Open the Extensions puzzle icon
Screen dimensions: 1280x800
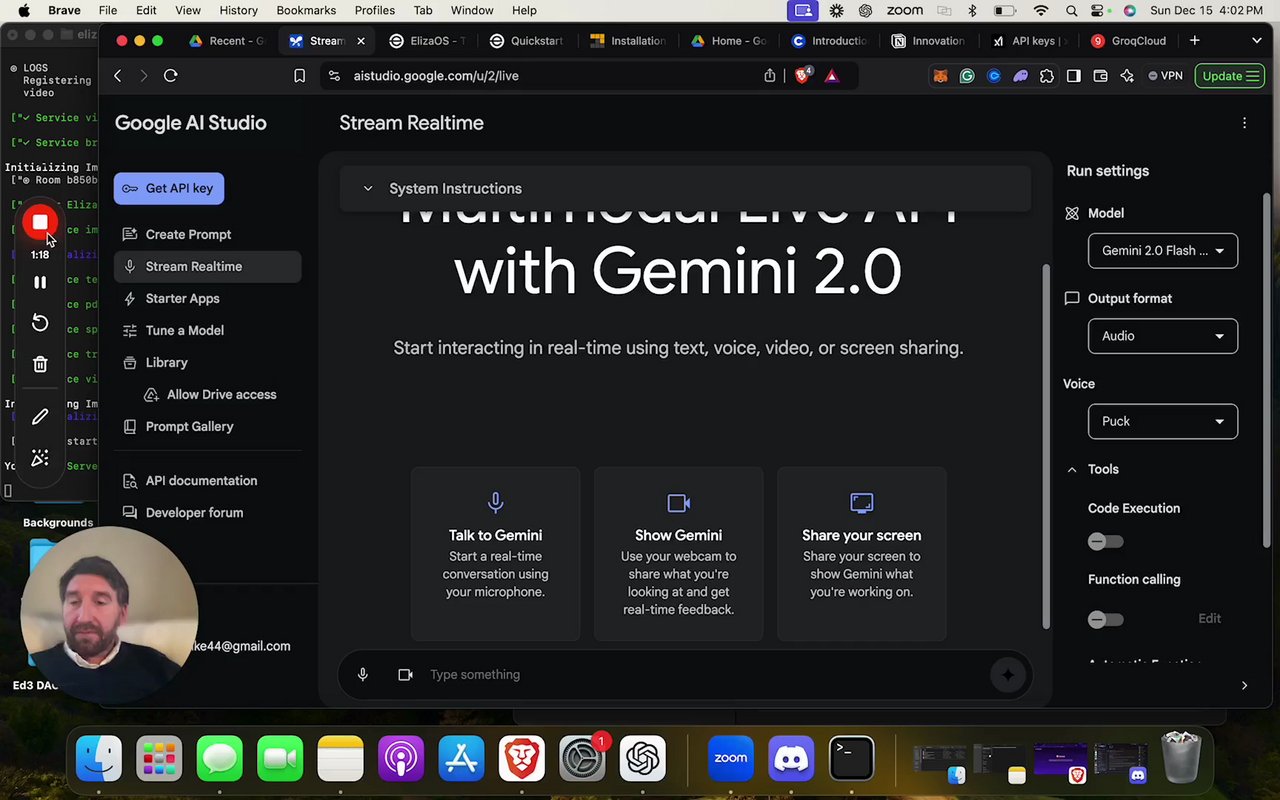1047,76
